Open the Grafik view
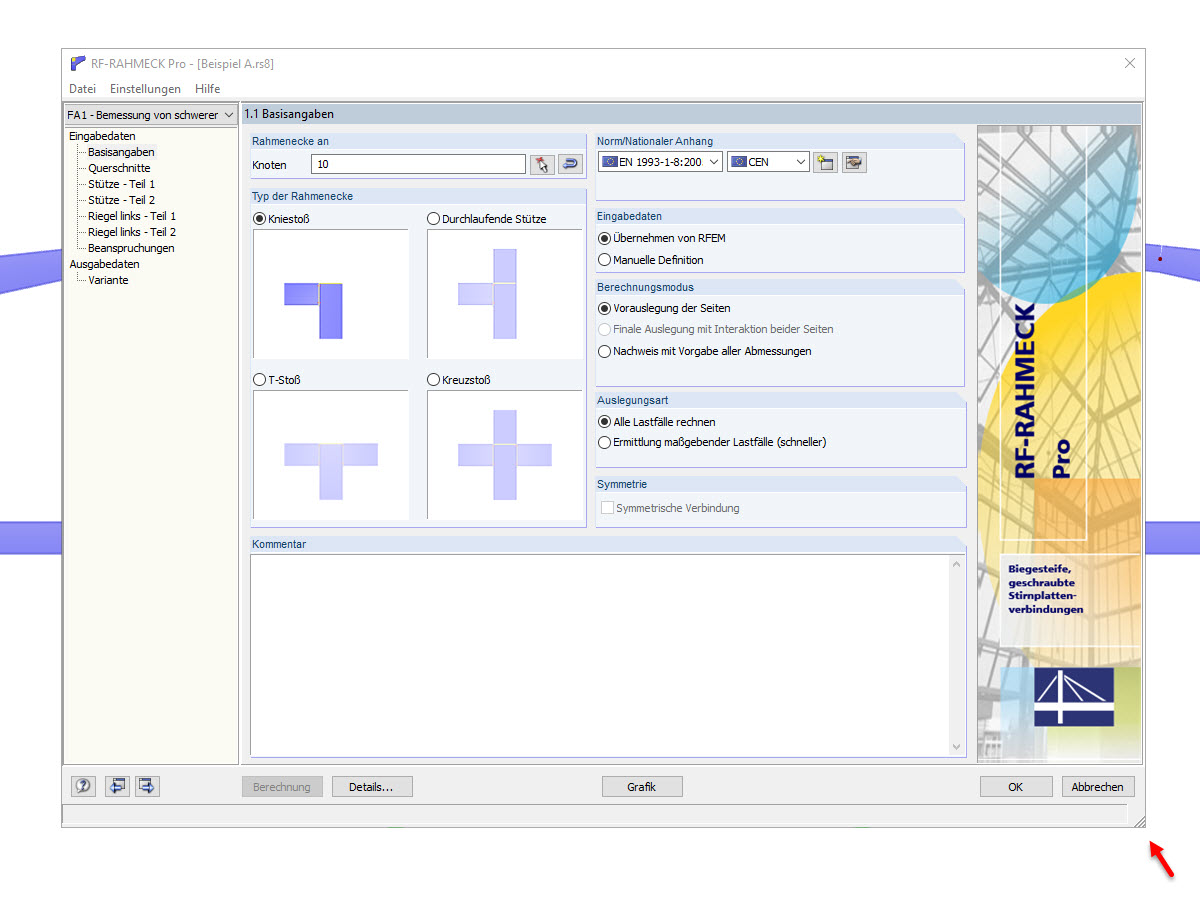The image size is (1200, 900). pyautogui.click(x=642, y=786)
